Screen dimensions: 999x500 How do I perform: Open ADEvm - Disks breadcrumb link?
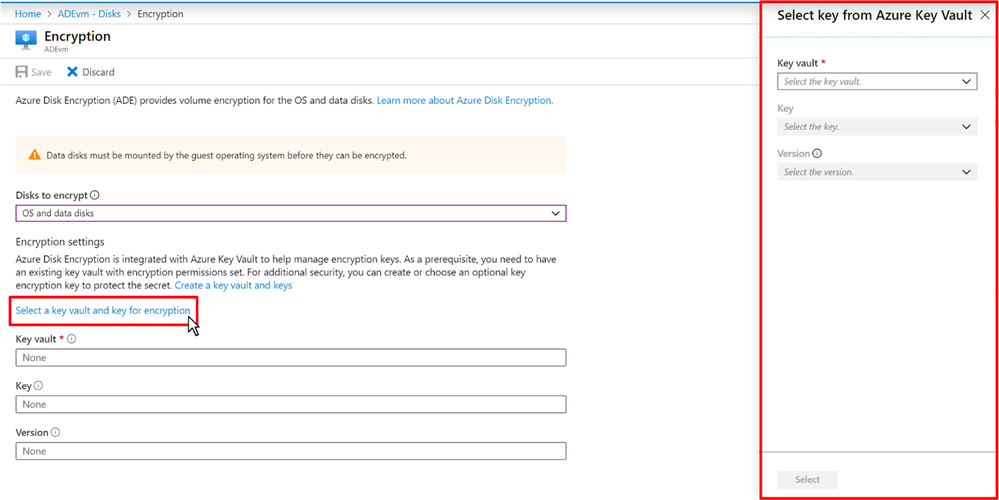[x=89, y=13]
